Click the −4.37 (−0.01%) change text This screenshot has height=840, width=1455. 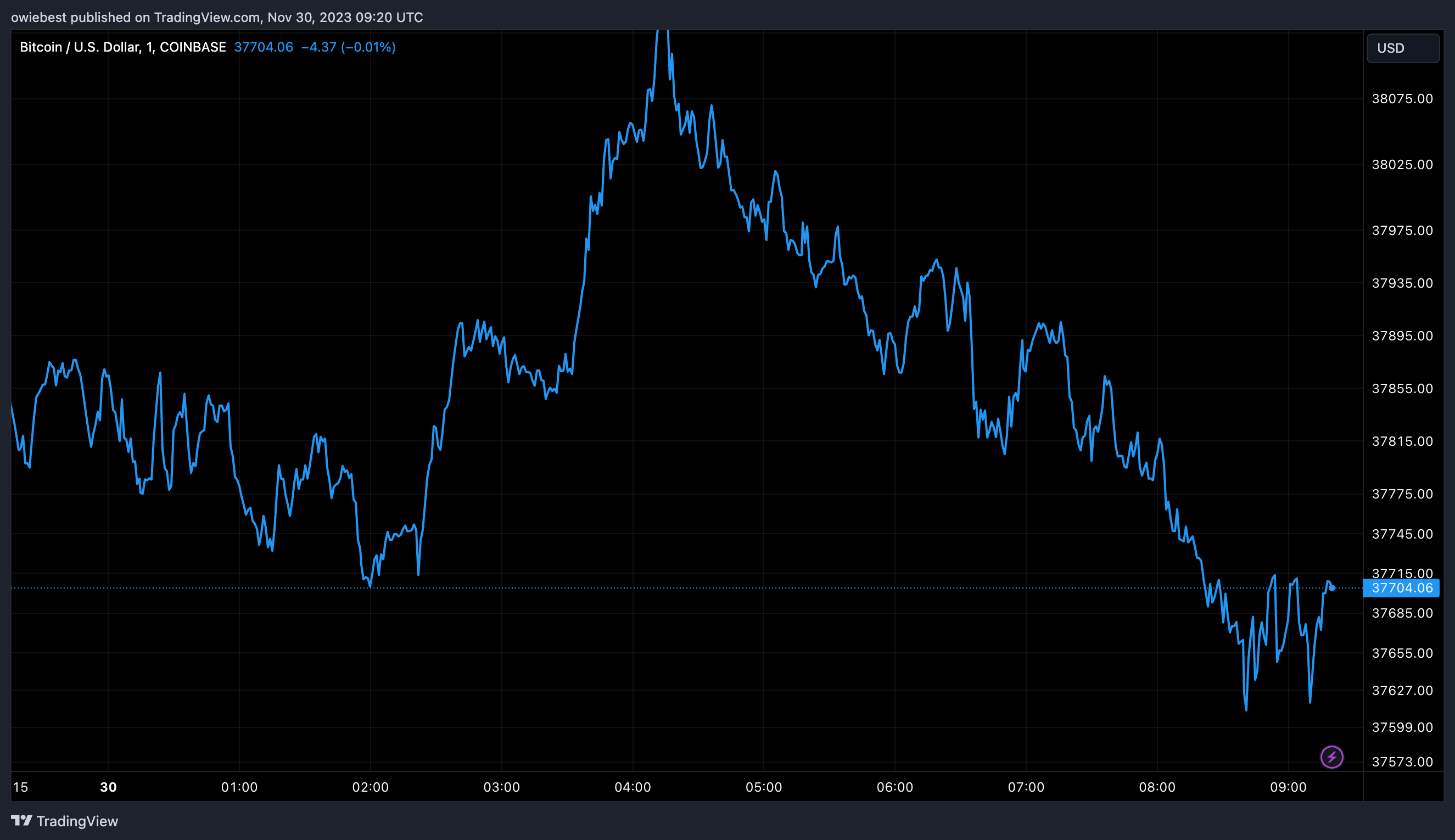pyautogui.click(x=349, y=47)
